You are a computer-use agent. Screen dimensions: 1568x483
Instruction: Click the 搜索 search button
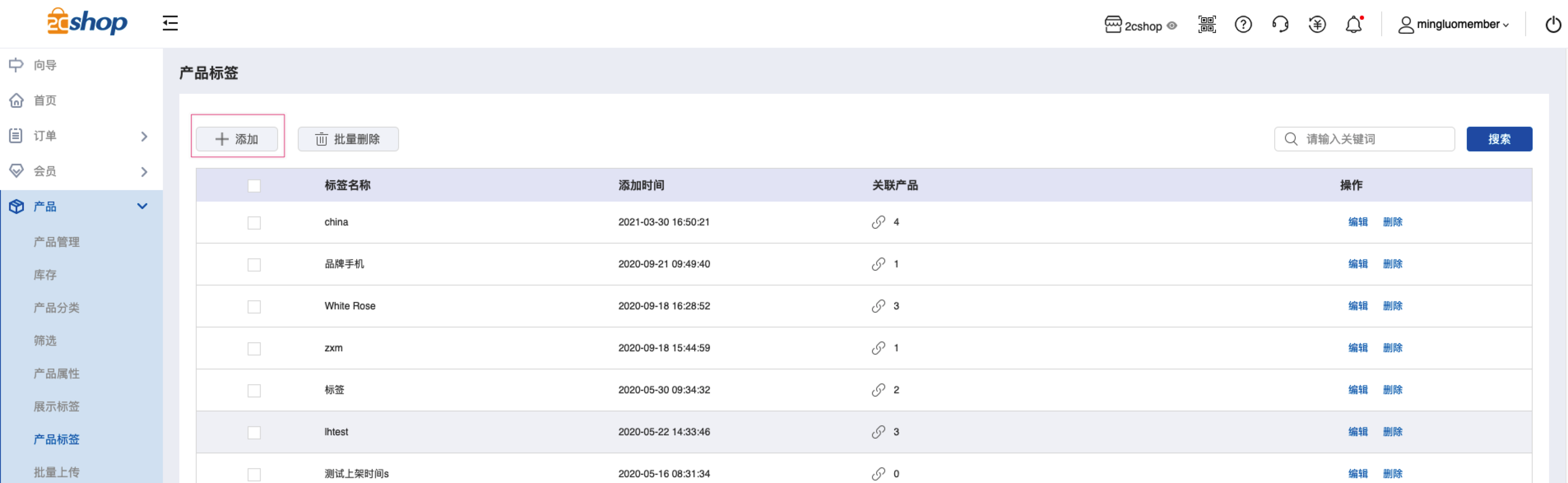pyautogui.click(x=1499, y=139)
